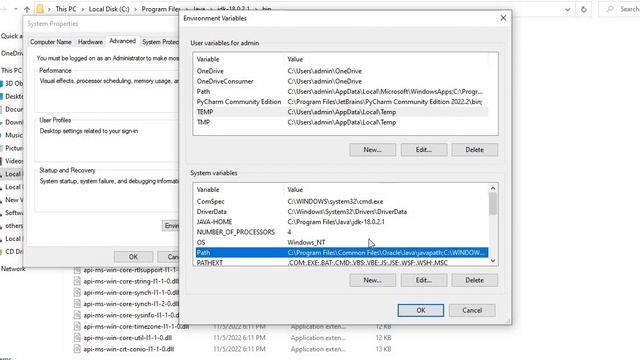Image resolution: width=640 pixels, height=360 pixels.
Task: Select api-ms-win-core-sysinfo file
Action: click(x=131, y=315)
